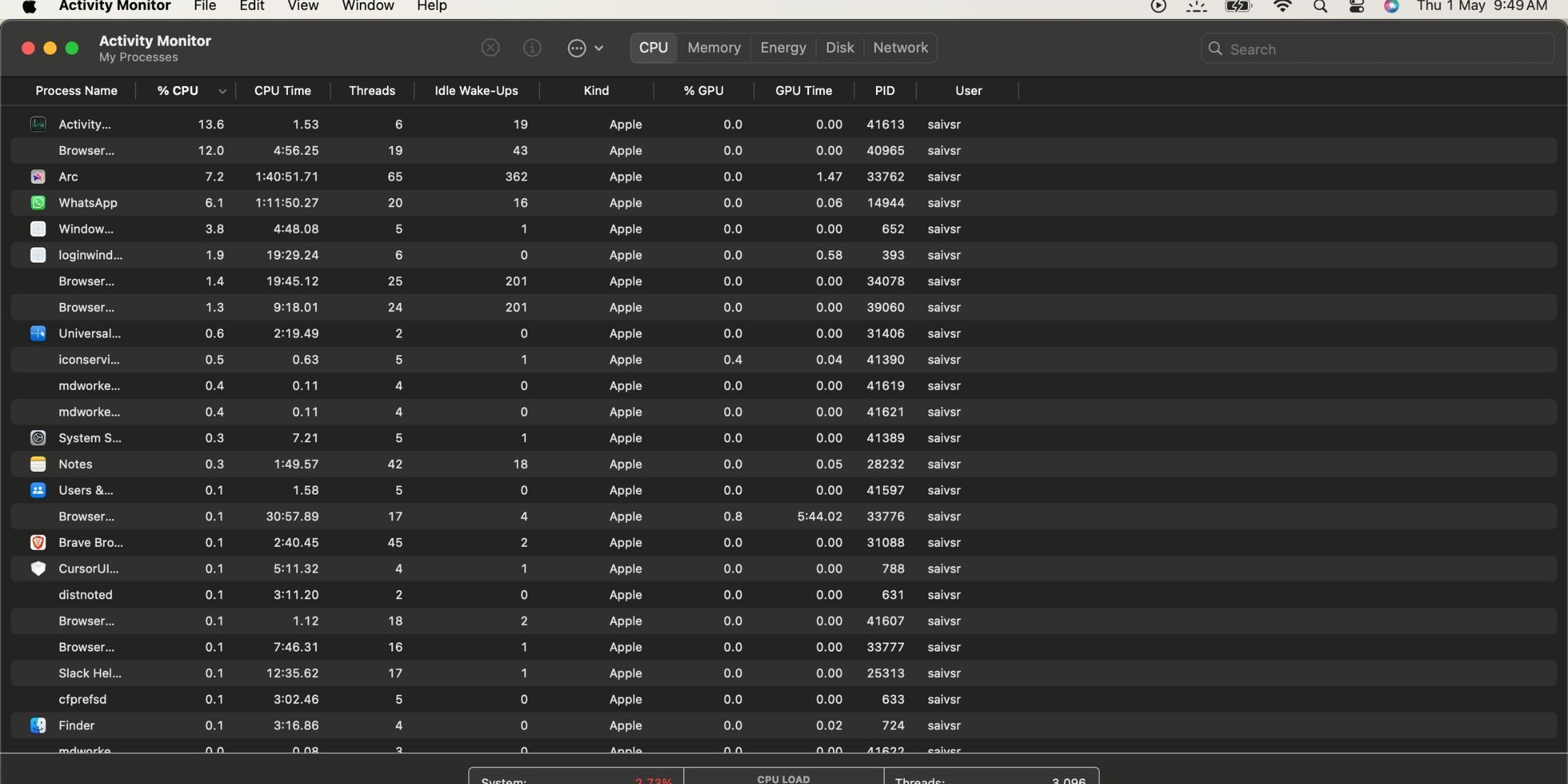
Task: Click the Brave Browser icon in the list
Action: click(x=38, y=542)
